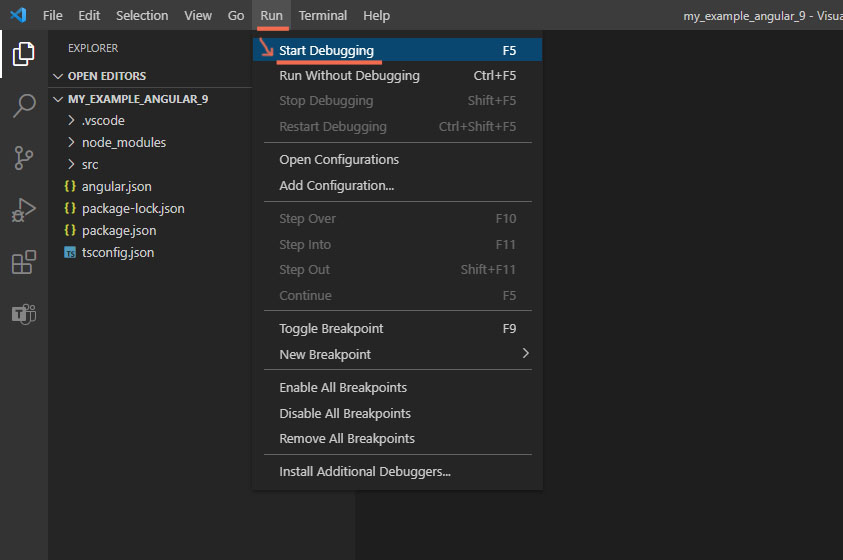Click the Teams toolkit icon in activity bar
Viewport: 843px width, 560px height.
23,314
